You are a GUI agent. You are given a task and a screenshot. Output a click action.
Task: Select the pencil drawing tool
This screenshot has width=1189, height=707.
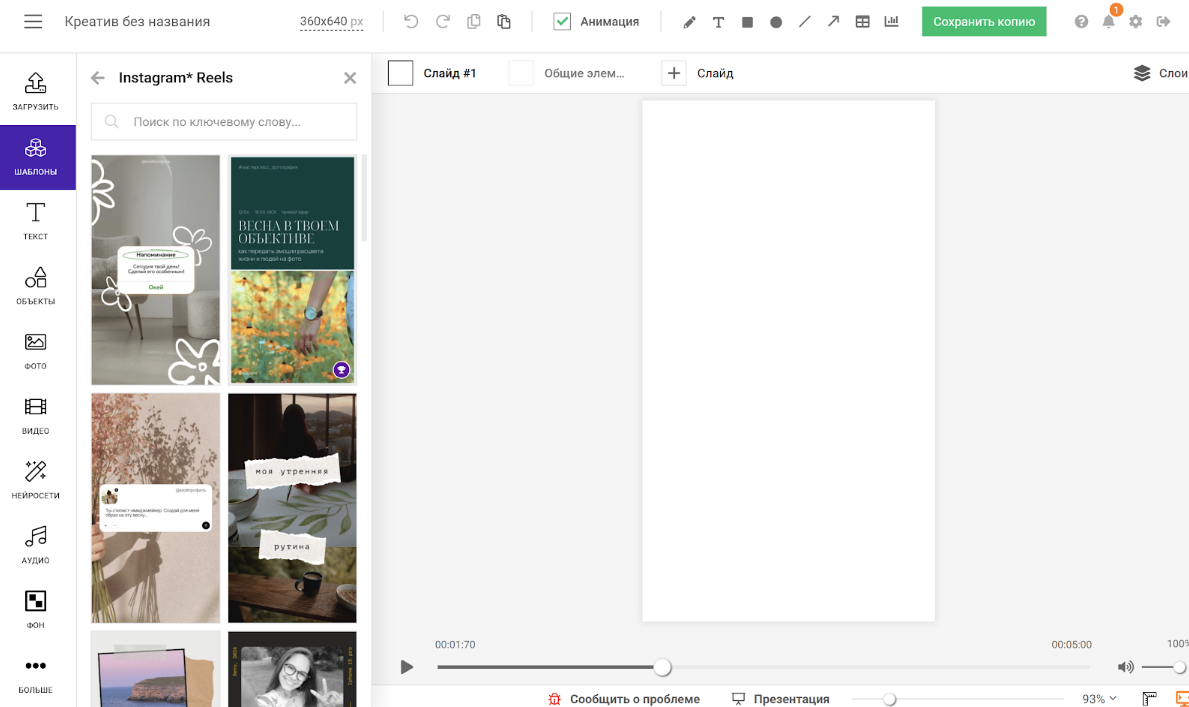click(689, 22)
